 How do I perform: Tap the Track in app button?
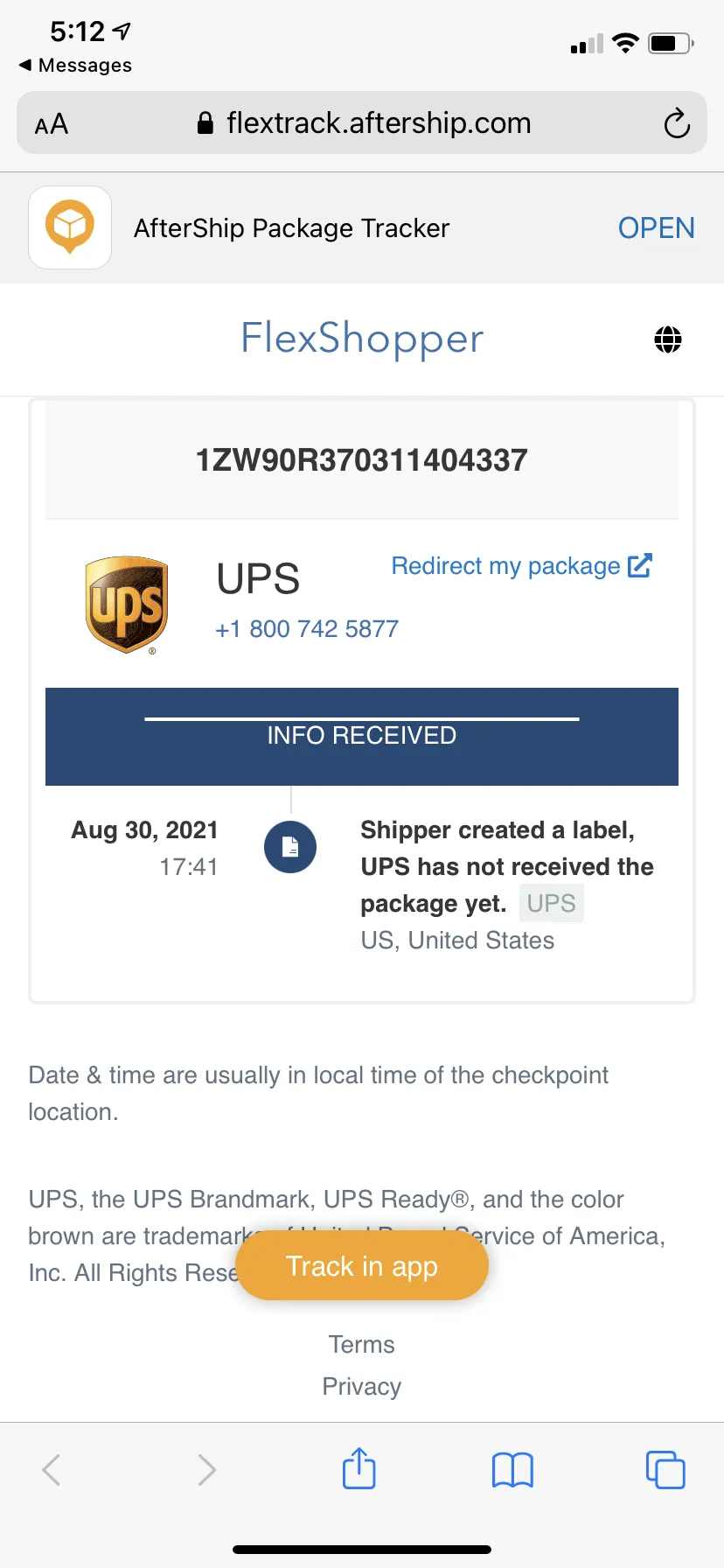point(362,1266)
